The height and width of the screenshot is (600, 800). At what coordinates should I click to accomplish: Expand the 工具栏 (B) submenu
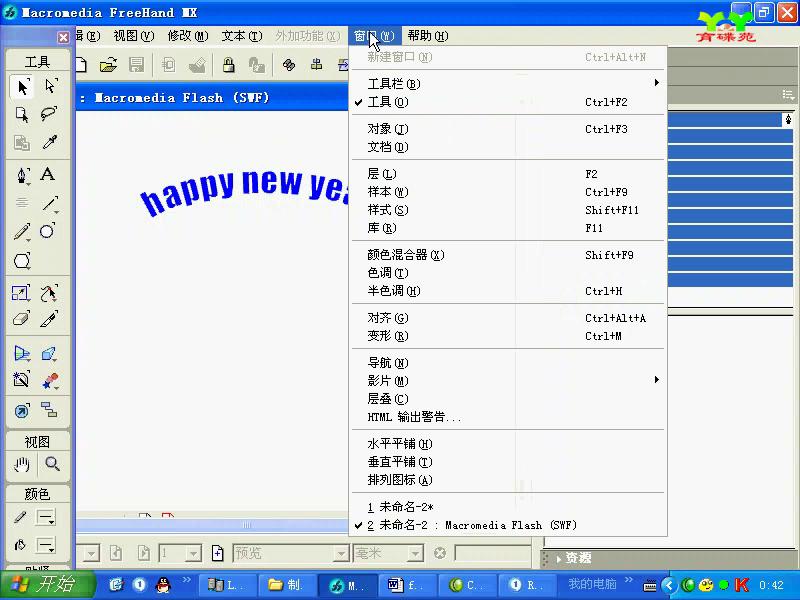508,84
